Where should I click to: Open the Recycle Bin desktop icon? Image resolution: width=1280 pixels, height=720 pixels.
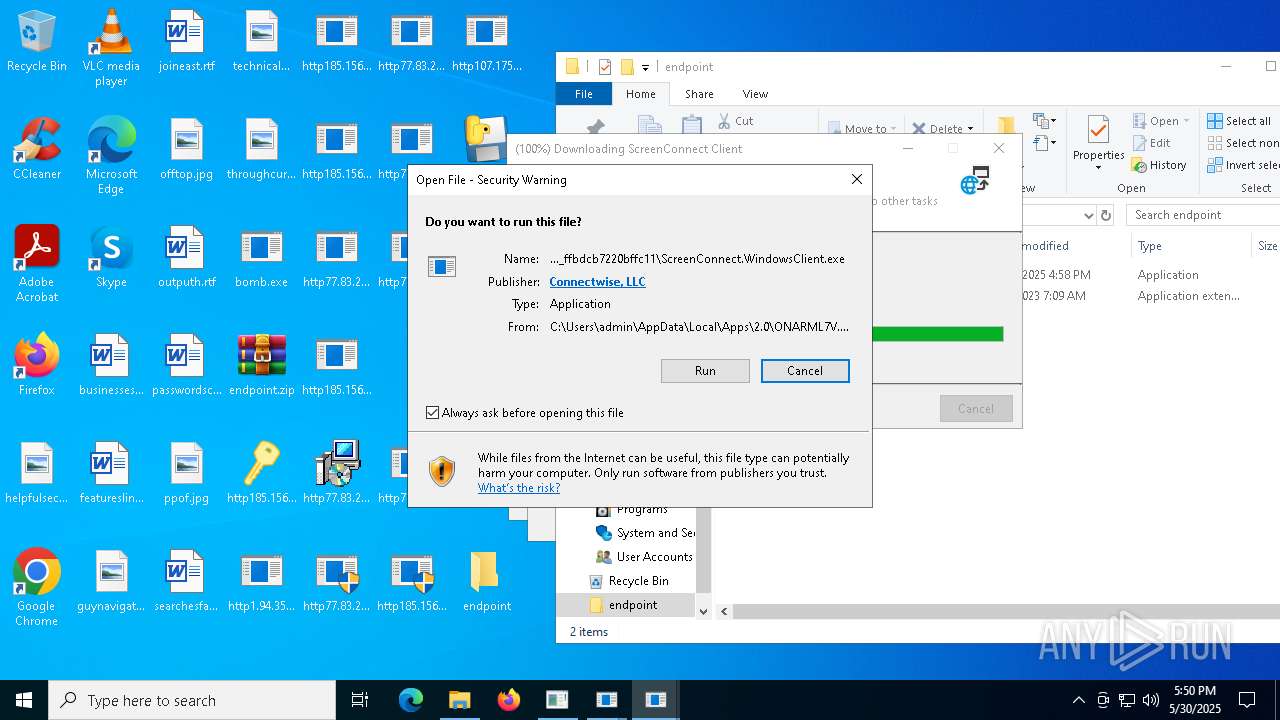pos(36,40)
